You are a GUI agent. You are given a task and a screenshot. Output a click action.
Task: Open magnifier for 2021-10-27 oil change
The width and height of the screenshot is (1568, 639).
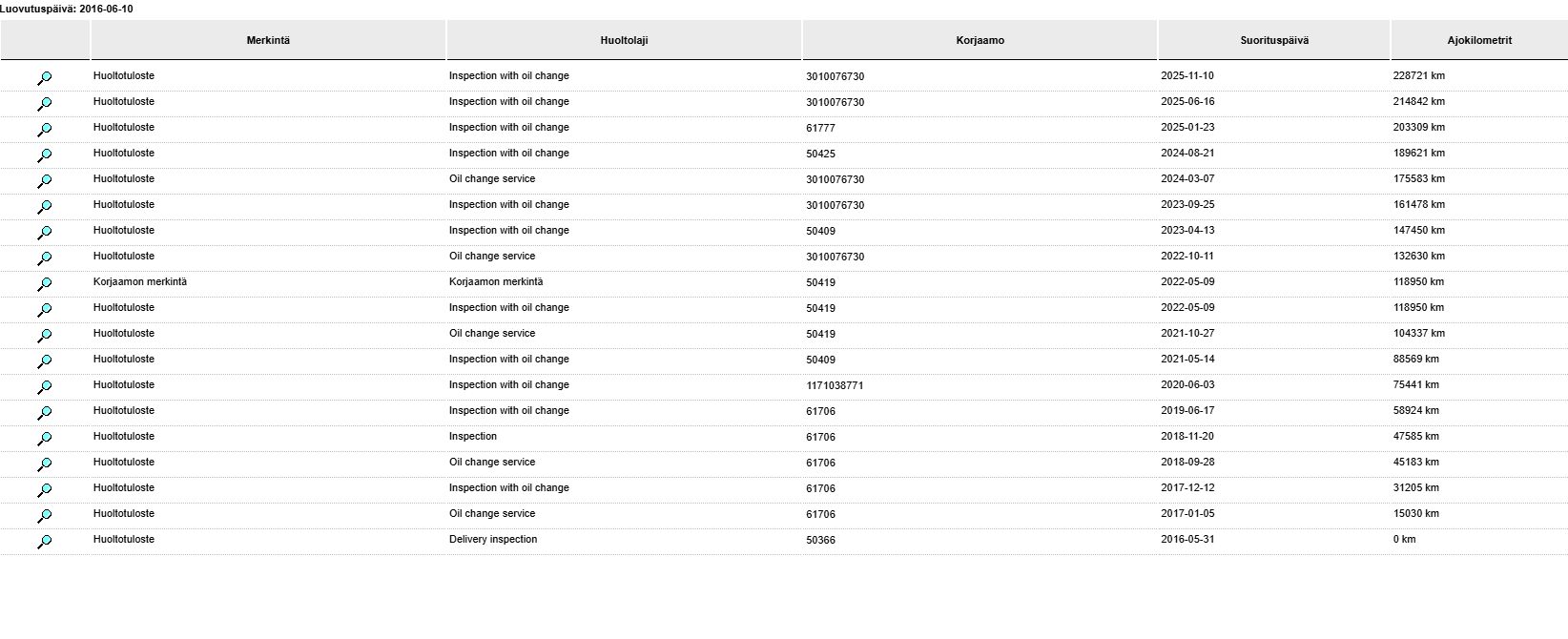(44, 336)
